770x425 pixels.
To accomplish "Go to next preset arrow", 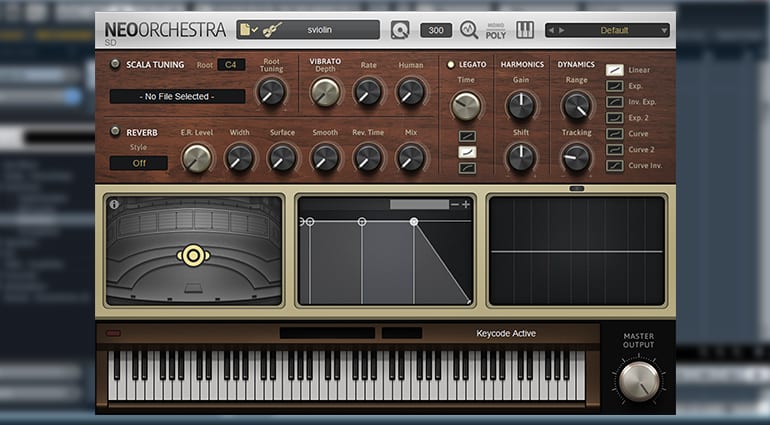I will click(561, 30).
